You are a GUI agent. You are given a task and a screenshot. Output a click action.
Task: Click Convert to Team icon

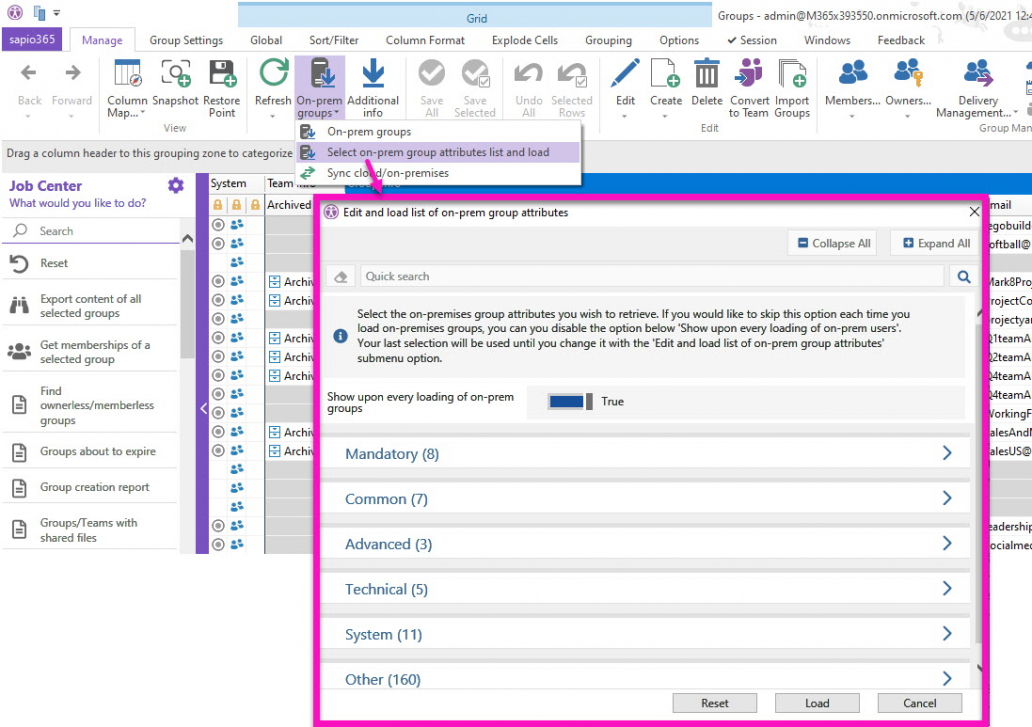pos(749,73)
